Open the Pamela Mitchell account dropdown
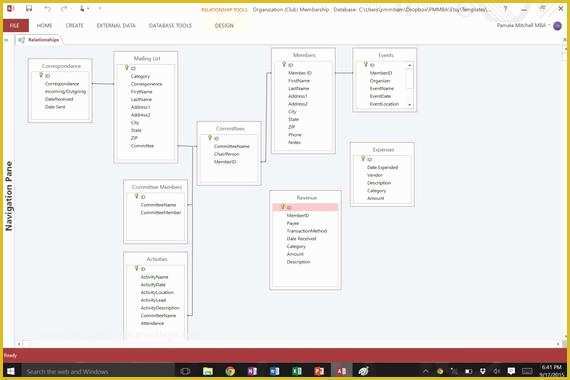 pos(523,25)
